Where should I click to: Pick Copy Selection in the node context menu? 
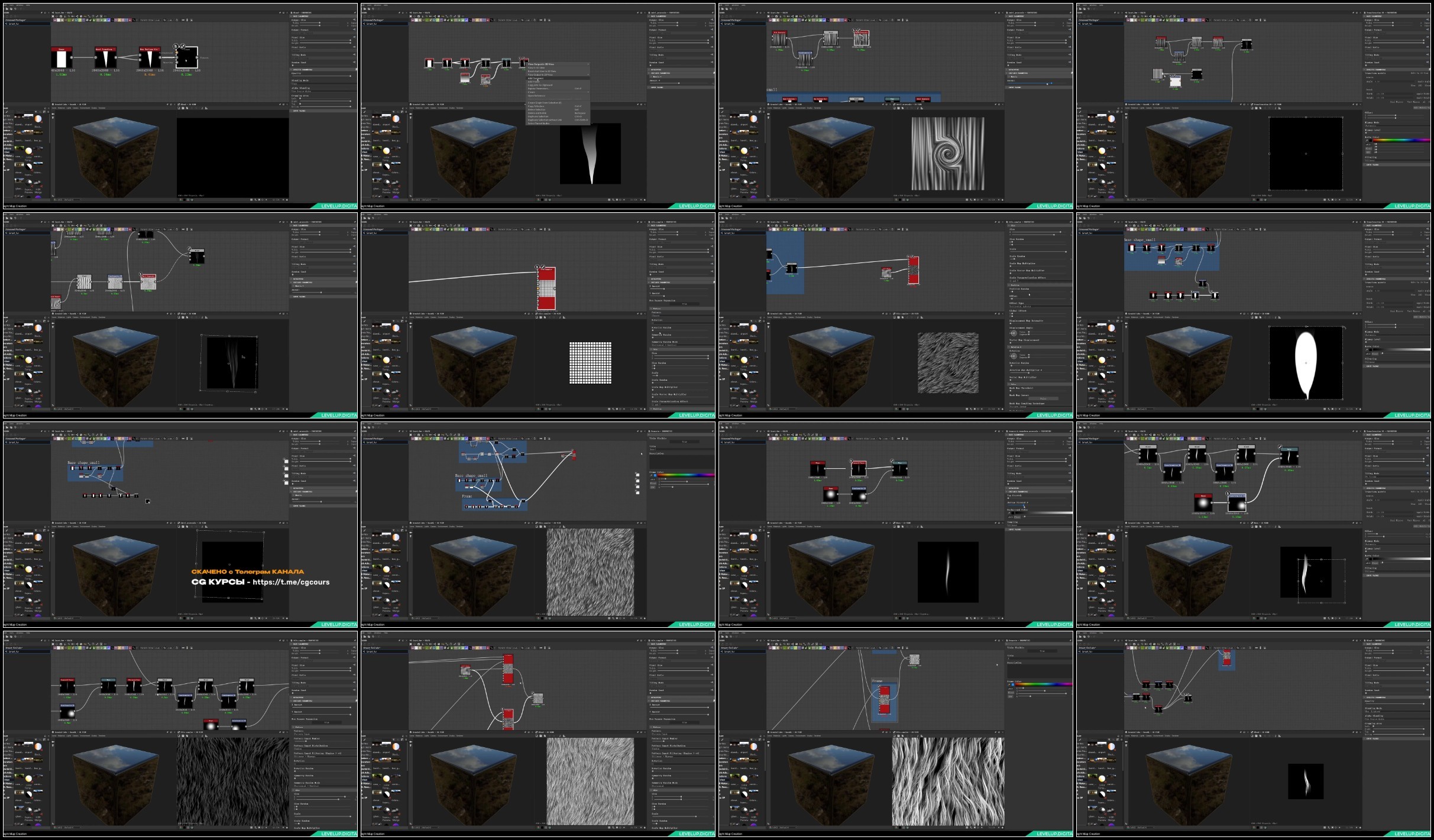coord(558,106)
